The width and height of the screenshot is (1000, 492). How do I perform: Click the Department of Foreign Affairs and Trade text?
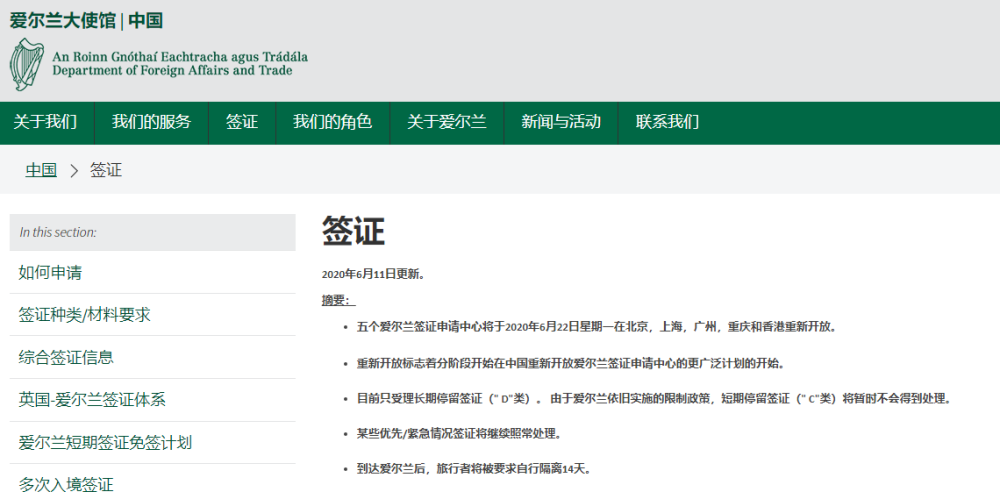click(172, 71)
